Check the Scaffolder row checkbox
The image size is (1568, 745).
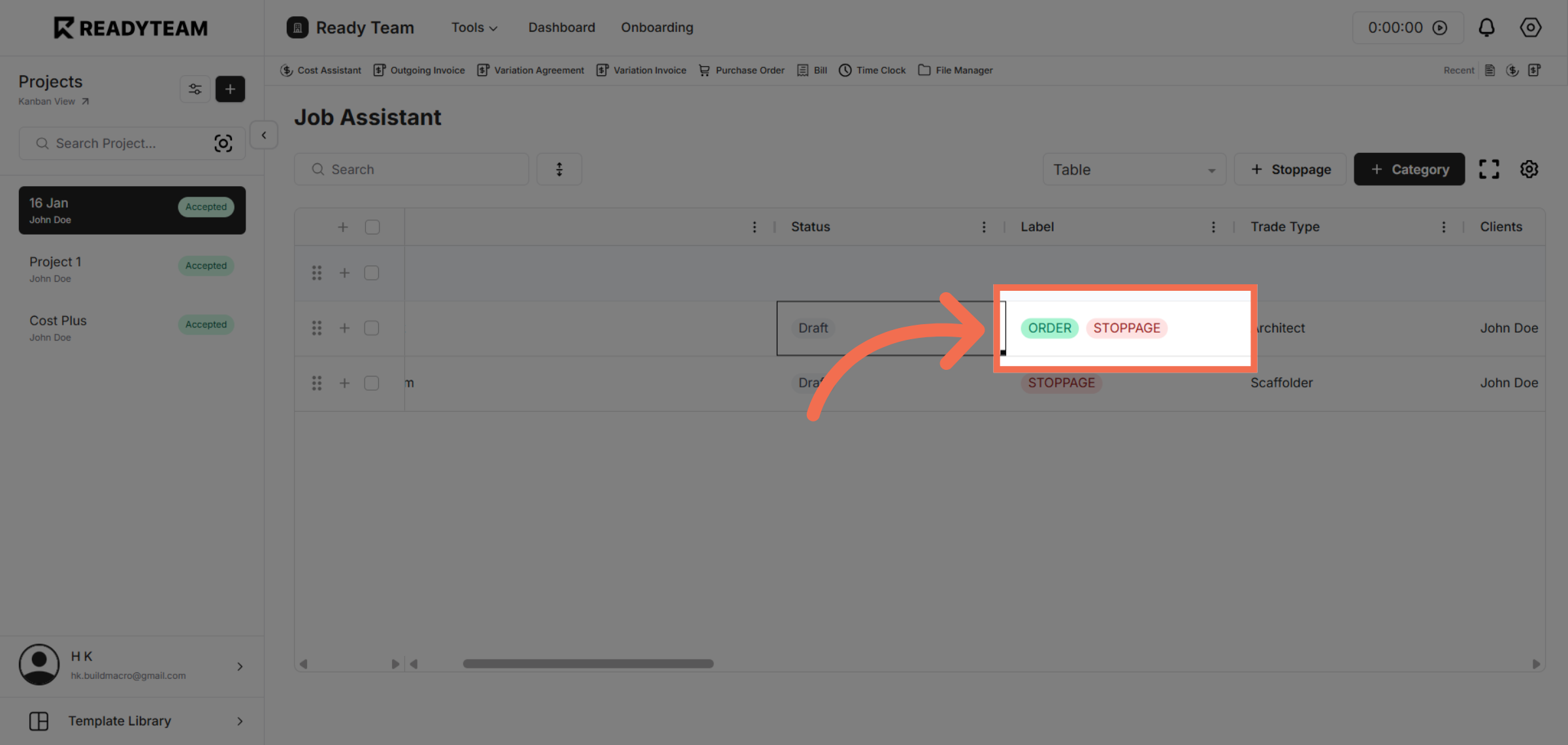372,383
